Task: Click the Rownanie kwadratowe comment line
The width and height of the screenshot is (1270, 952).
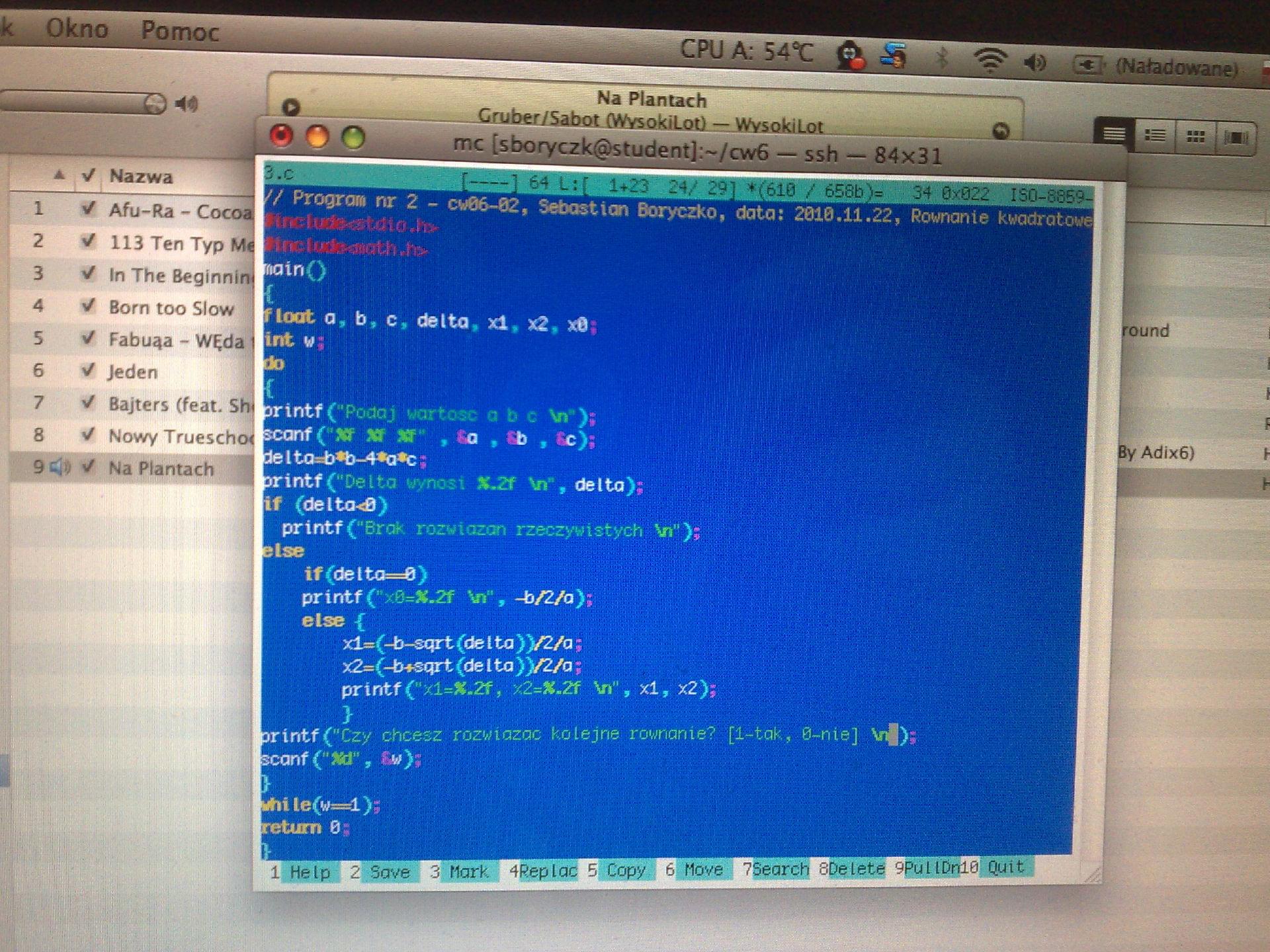Action: [x=678, y=208]
